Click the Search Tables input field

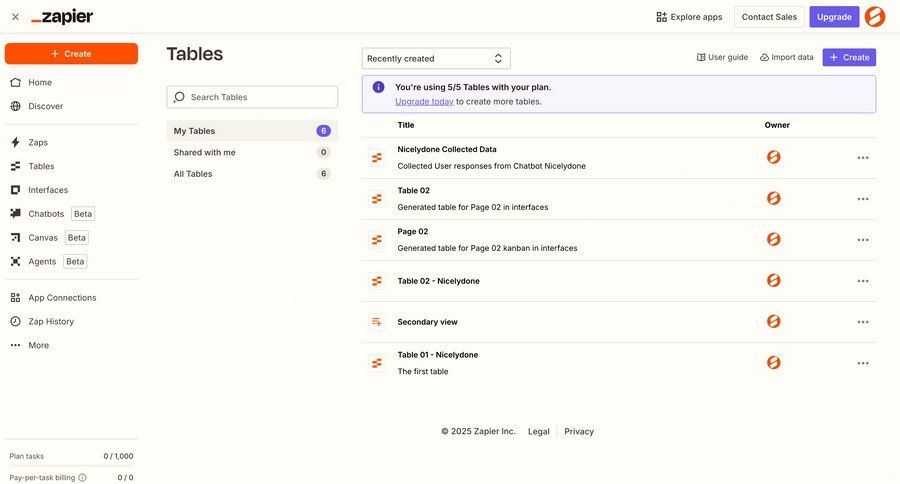252,97
